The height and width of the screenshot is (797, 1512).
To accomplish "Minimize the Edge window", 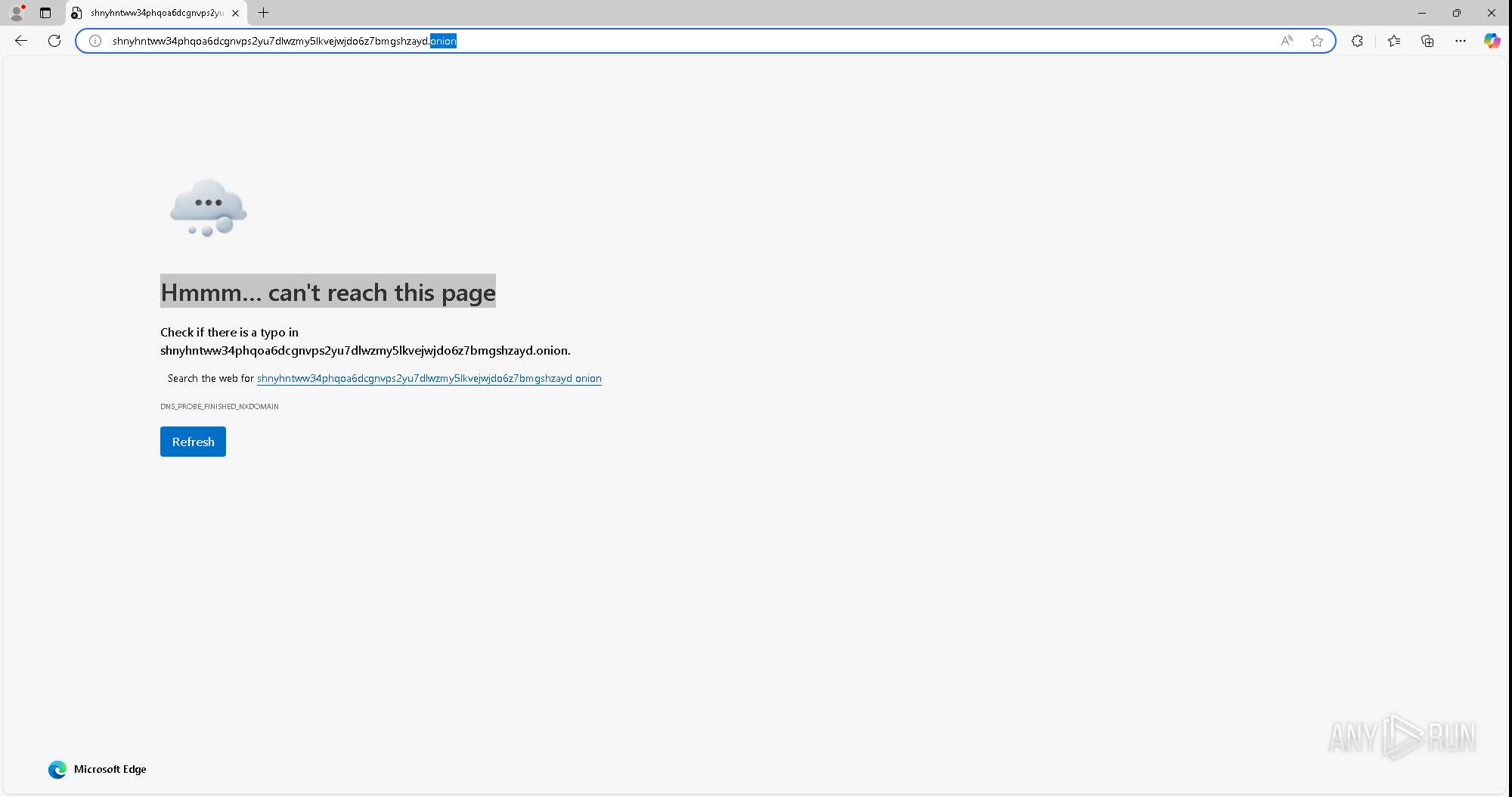I will click(x=1421, y=13).
